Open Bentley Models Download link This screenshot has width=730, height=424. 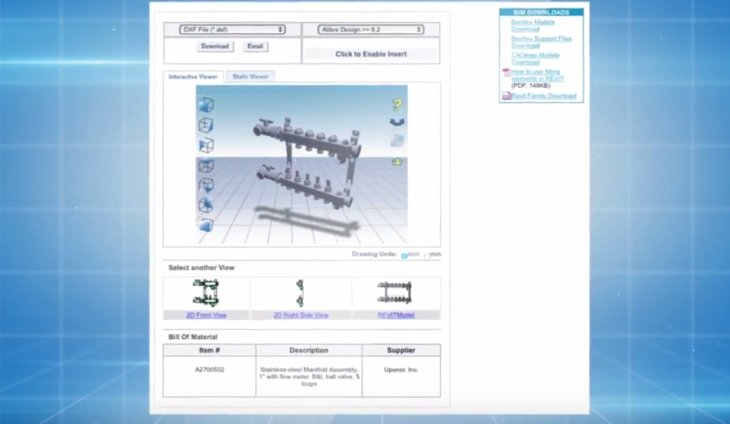533,26
